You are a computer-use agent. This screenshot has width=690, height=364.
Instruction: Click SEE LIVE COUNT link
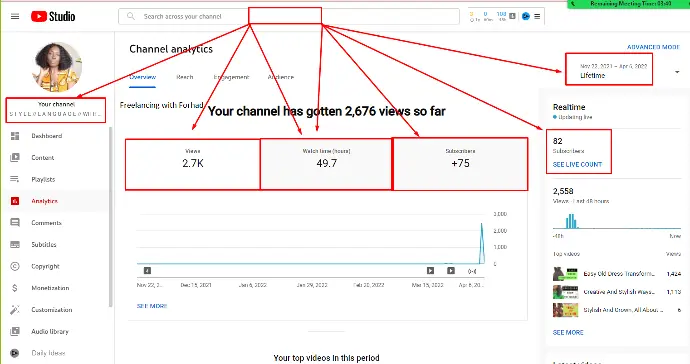point(577,165)
